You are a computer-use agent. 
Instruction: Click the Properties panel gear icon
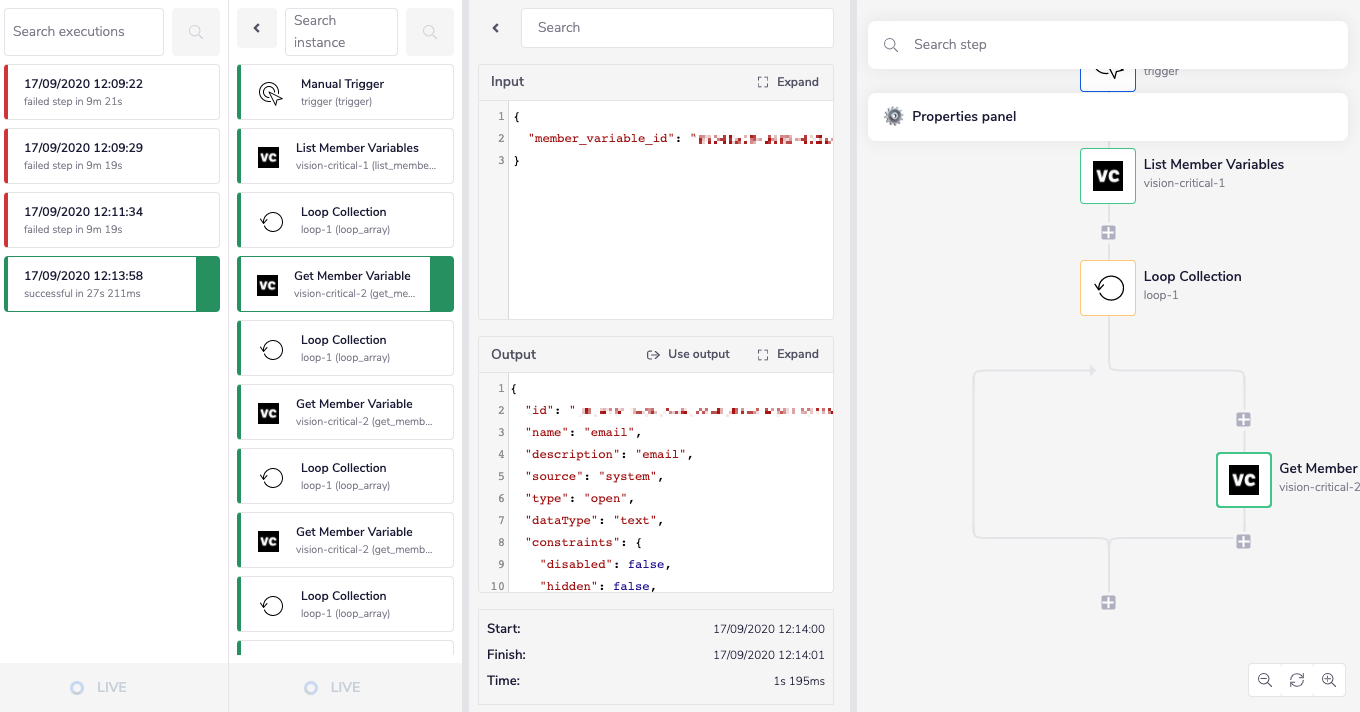893,117
